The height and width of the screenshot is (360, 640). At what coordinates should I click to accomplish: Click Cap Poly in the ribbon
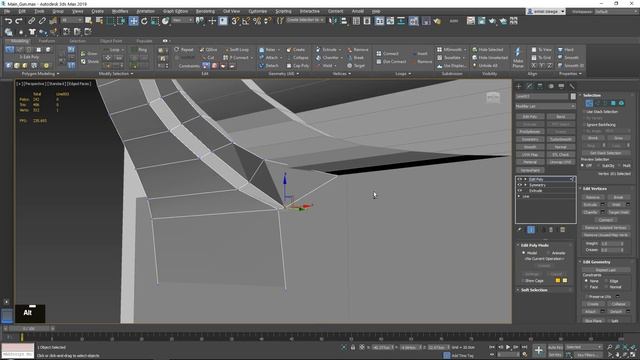(x=298, y=66)
